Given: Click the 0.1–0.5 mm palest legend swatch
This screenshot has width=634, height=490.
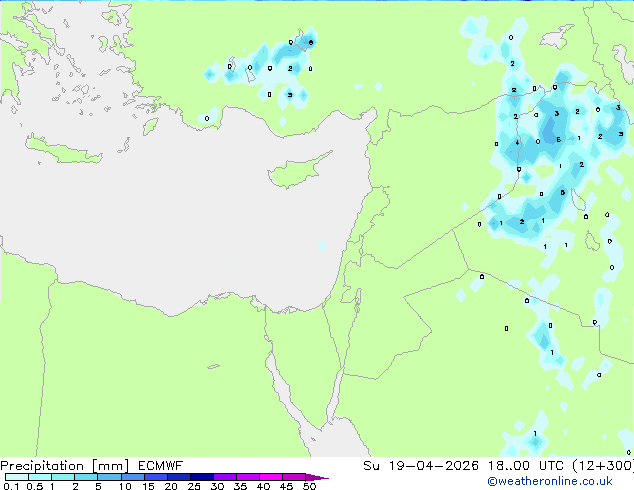Looking at the screenshot, I should 17,477.
